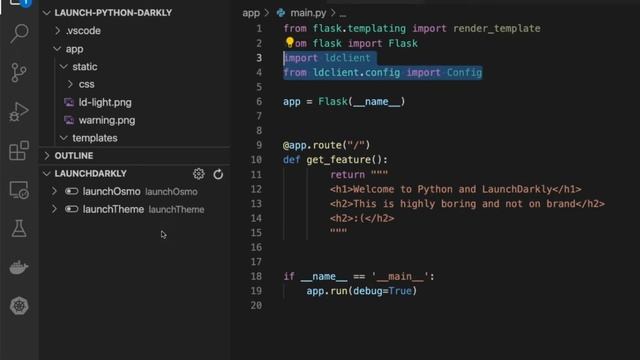Click the app breadcrumb segment
Viewport: 640px width, 360px height.
point(251,13)
